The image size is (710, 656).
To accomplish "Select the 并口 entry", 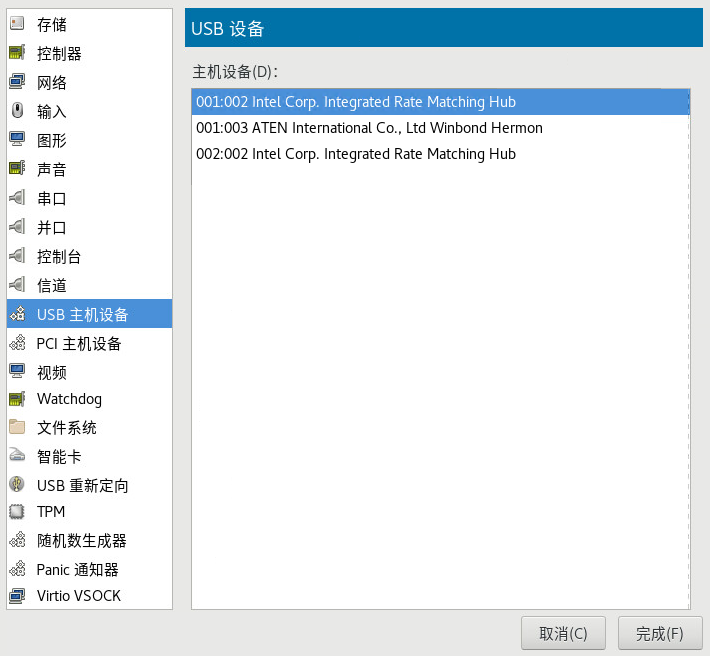I will (x=90, y=227).
